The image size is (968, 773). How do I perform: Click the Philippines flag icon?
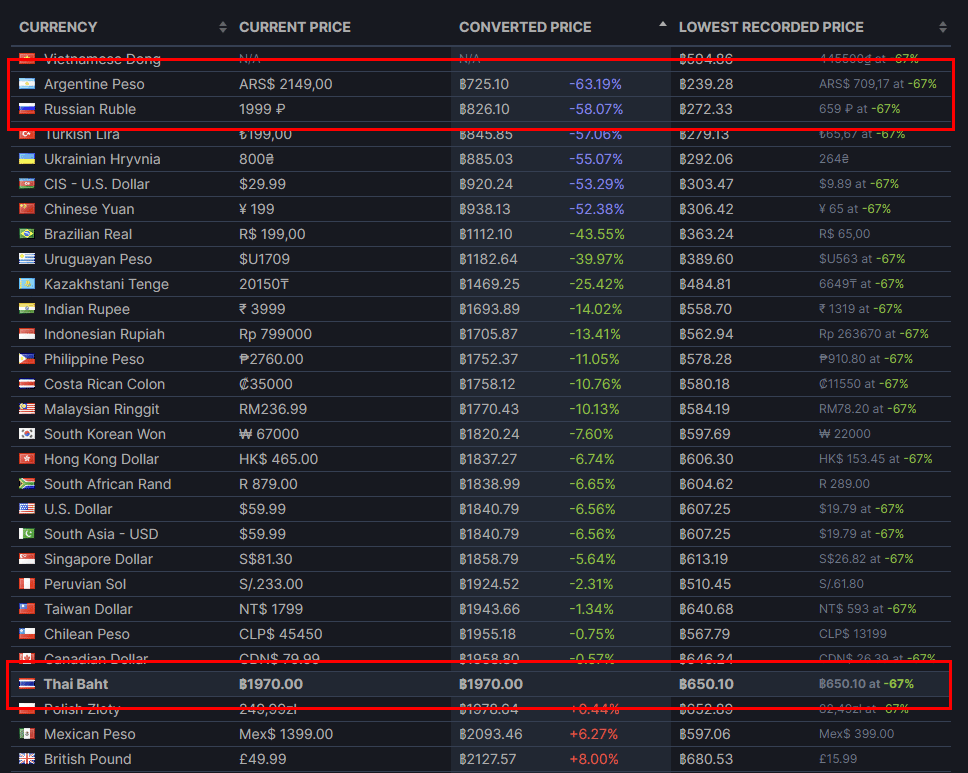tap(27, 359)
